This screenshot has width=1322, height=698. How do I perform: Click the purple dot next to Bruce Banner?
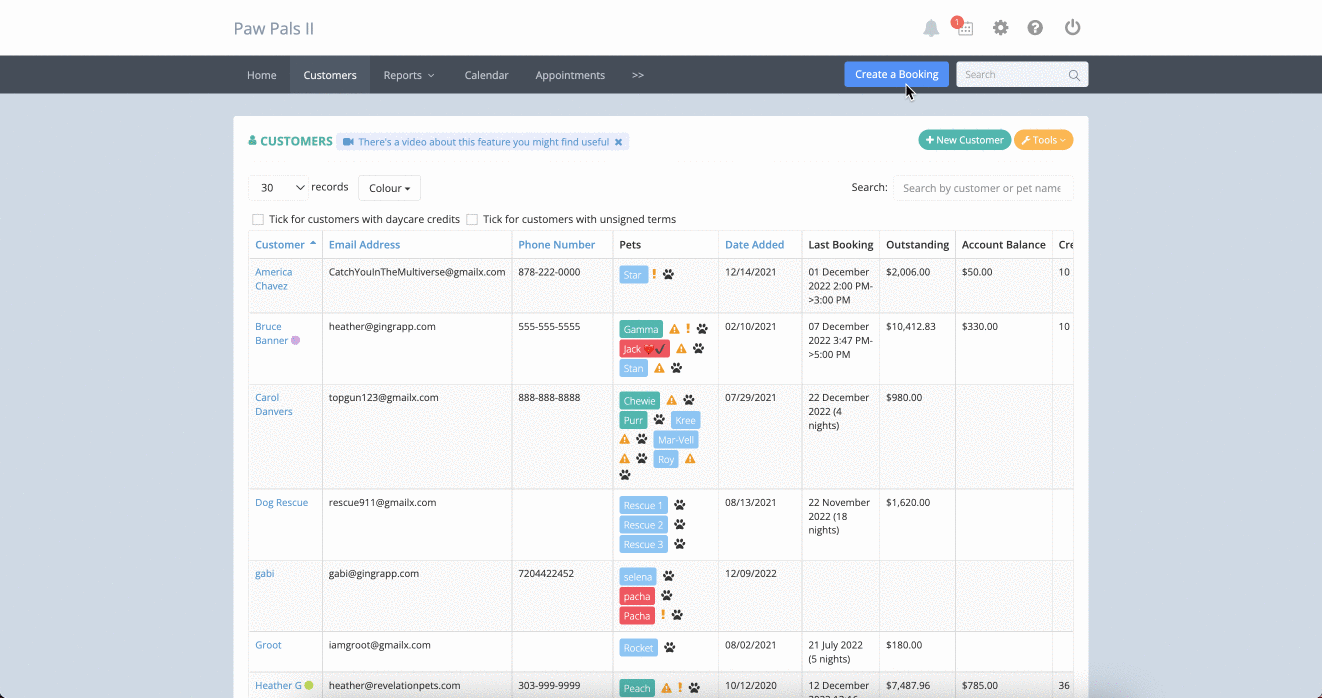click(295, 341)
